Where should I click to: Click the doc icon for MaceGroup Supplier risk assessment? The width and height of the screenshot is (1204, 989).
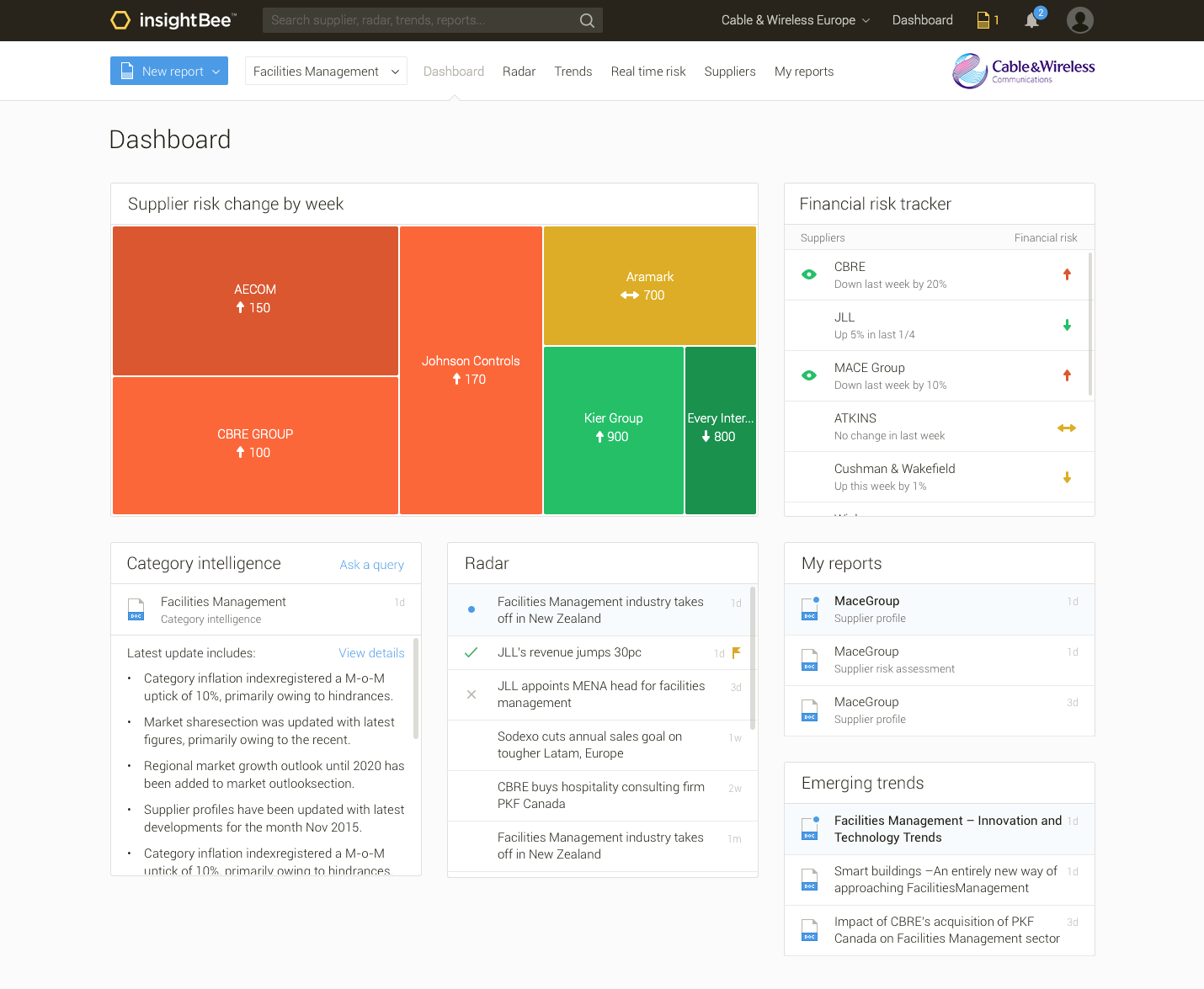tap(809, 660)
